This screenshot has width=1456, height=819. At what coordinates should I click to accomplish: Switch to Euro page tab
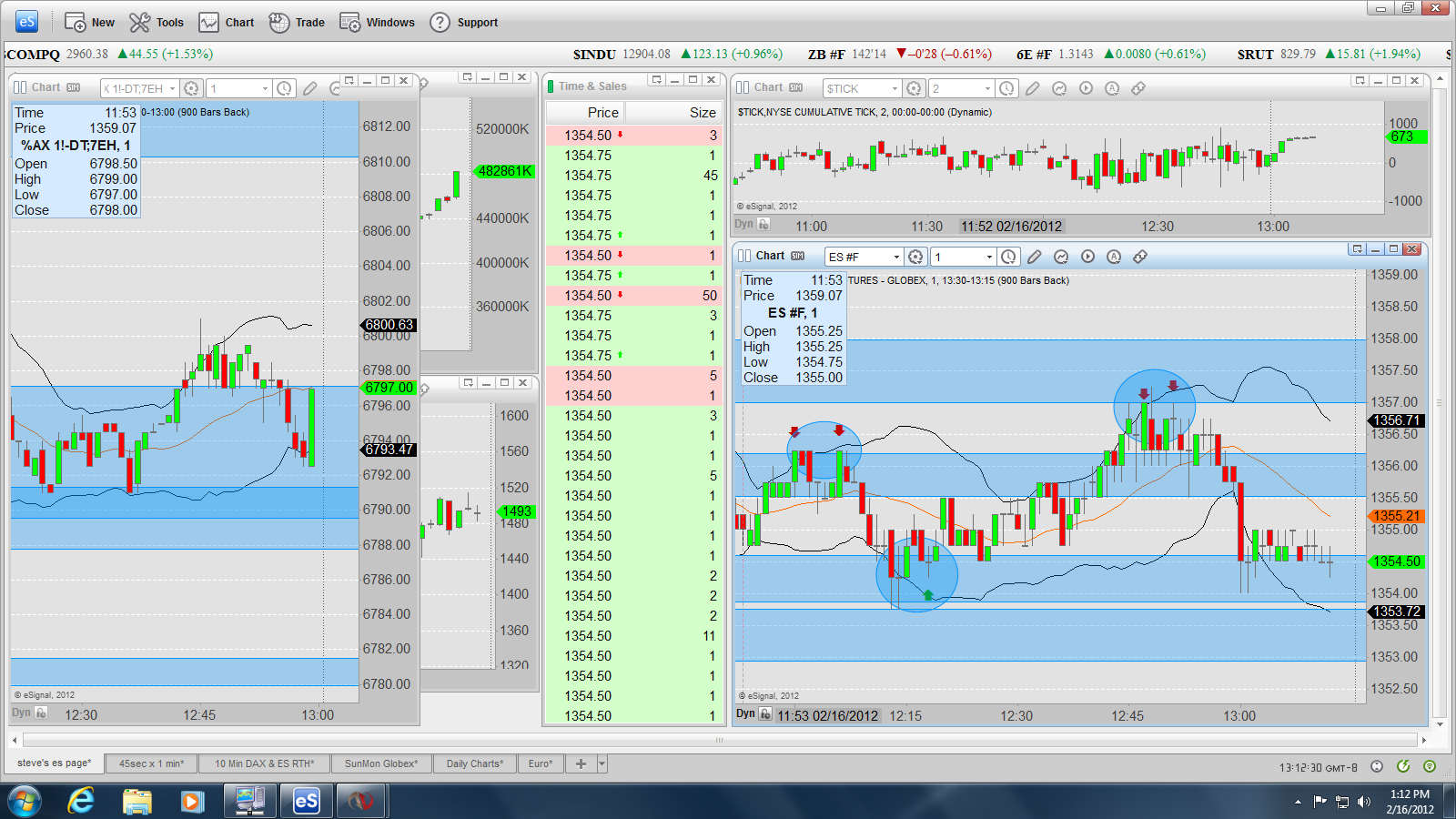pyautogui.click(x=541, y=763)
